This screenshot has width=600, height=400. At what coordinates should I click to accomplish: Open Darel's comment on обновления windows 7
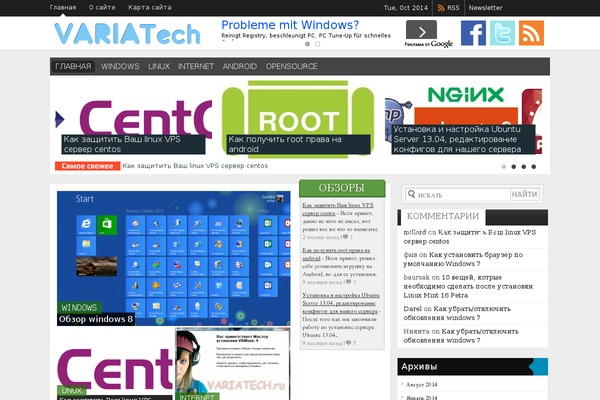(457, 313)
